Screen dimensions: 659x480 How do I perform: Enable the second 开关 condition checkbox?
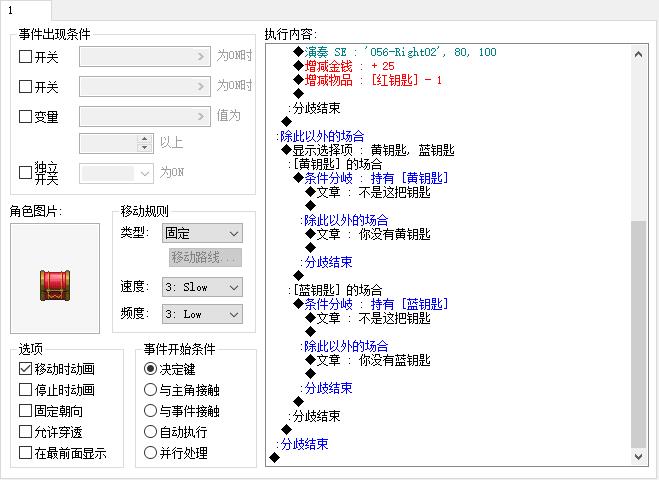tap(25, 87)
